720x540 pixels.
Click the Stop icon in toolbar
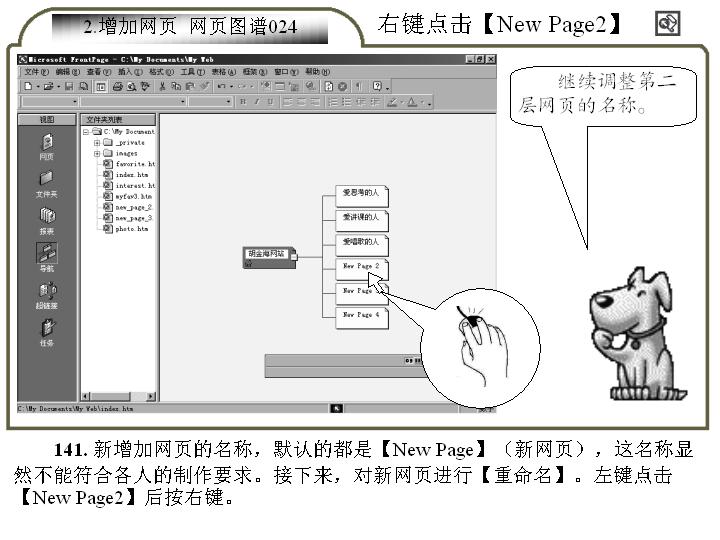pos(343,86)
